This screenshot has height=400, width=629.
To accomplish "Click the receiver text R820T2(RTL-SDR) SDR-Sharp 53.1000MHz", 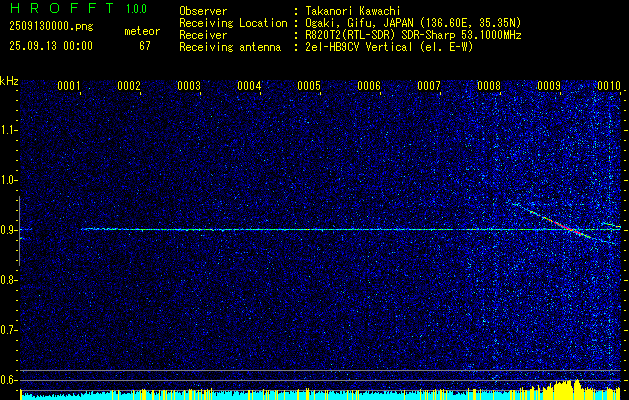I will [413, 35].
